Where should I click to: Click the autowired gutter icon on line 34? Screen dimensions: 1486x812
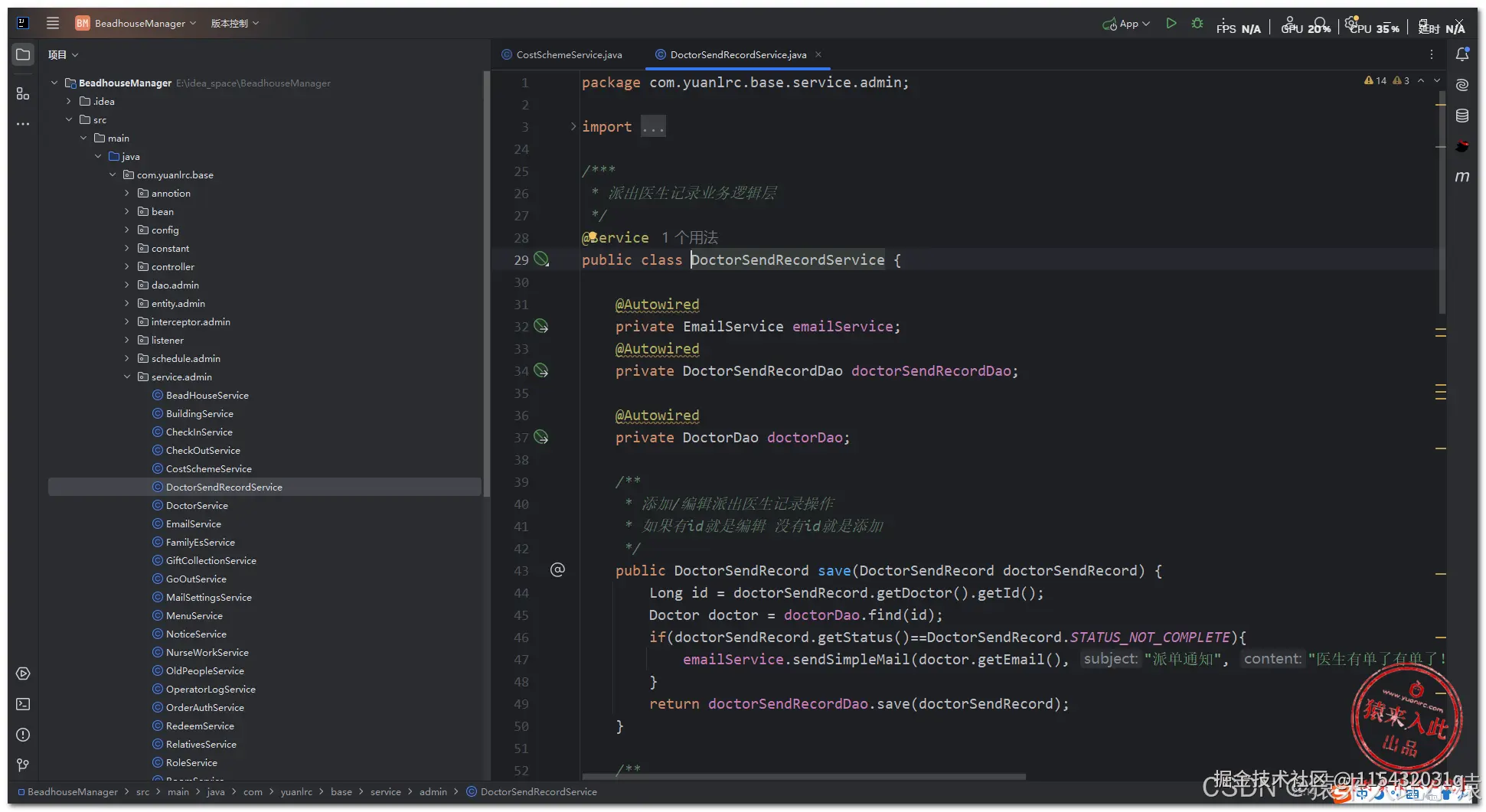click(x=541, y=370)
